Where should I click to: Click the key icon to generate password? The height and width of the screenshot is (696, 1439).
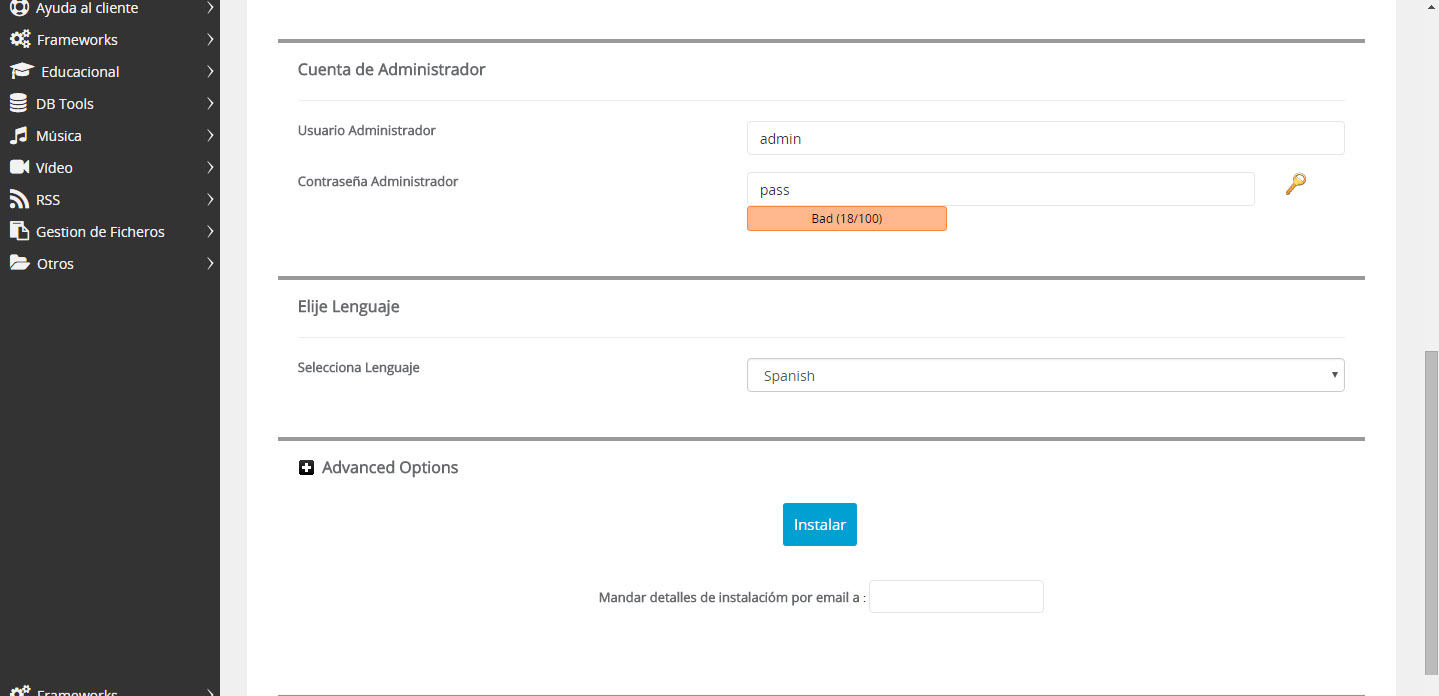(1295, 184)
